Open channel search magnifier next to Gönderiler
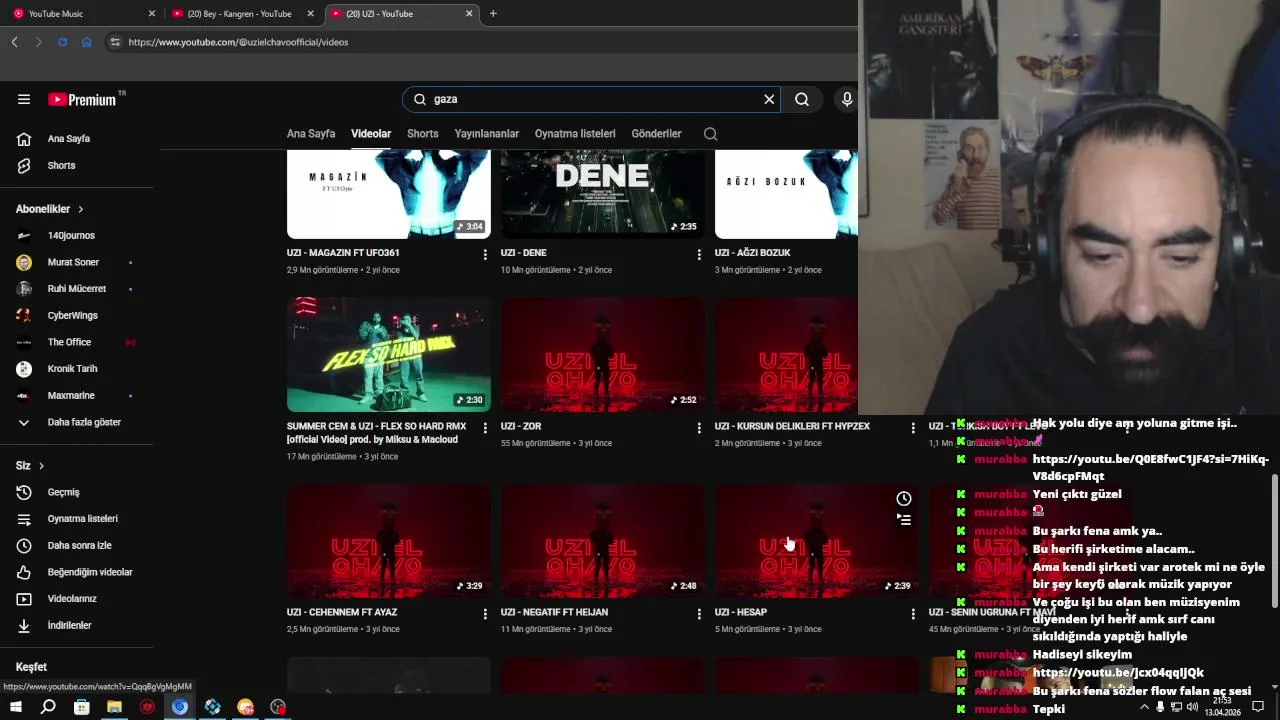Image resolution: width=1280 pixels, height=720 pixels. click(x=710, y=134)
